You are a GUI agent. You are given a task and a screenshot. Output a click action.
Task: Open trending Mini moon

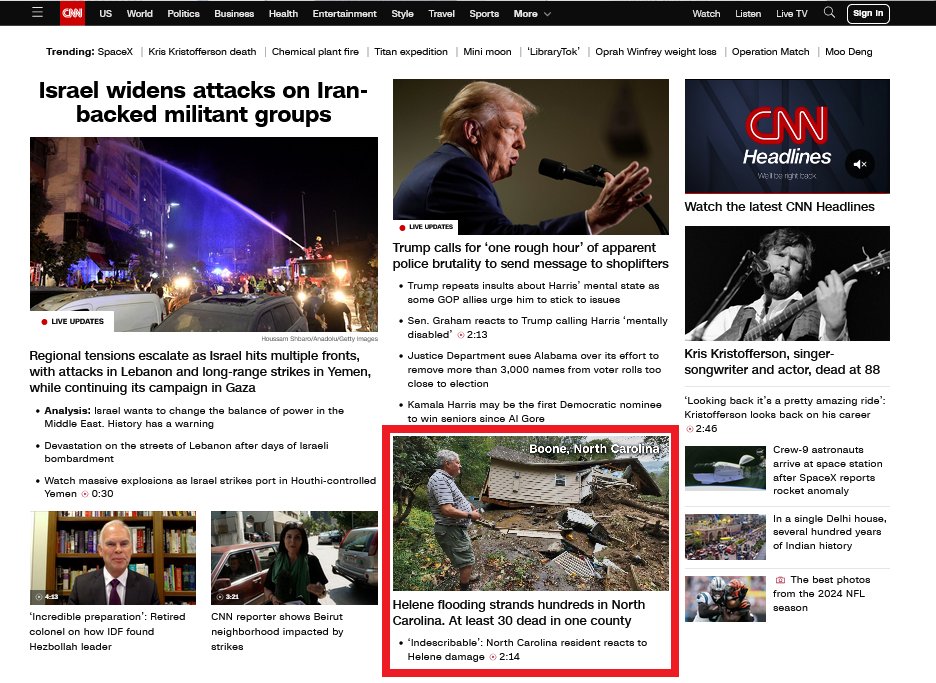coord(487,52)
